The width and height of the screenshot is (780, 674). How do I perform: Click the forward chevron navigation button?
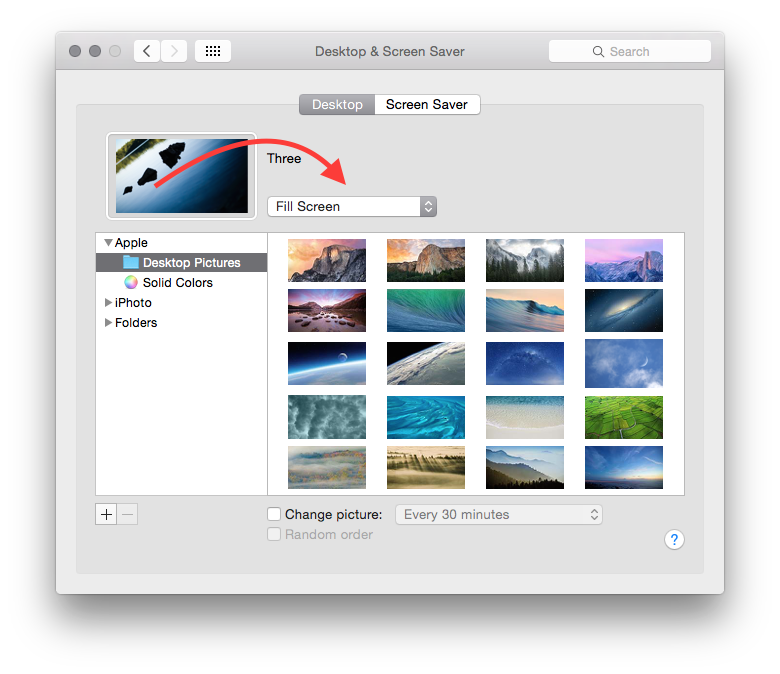click(x=174, y=51)
